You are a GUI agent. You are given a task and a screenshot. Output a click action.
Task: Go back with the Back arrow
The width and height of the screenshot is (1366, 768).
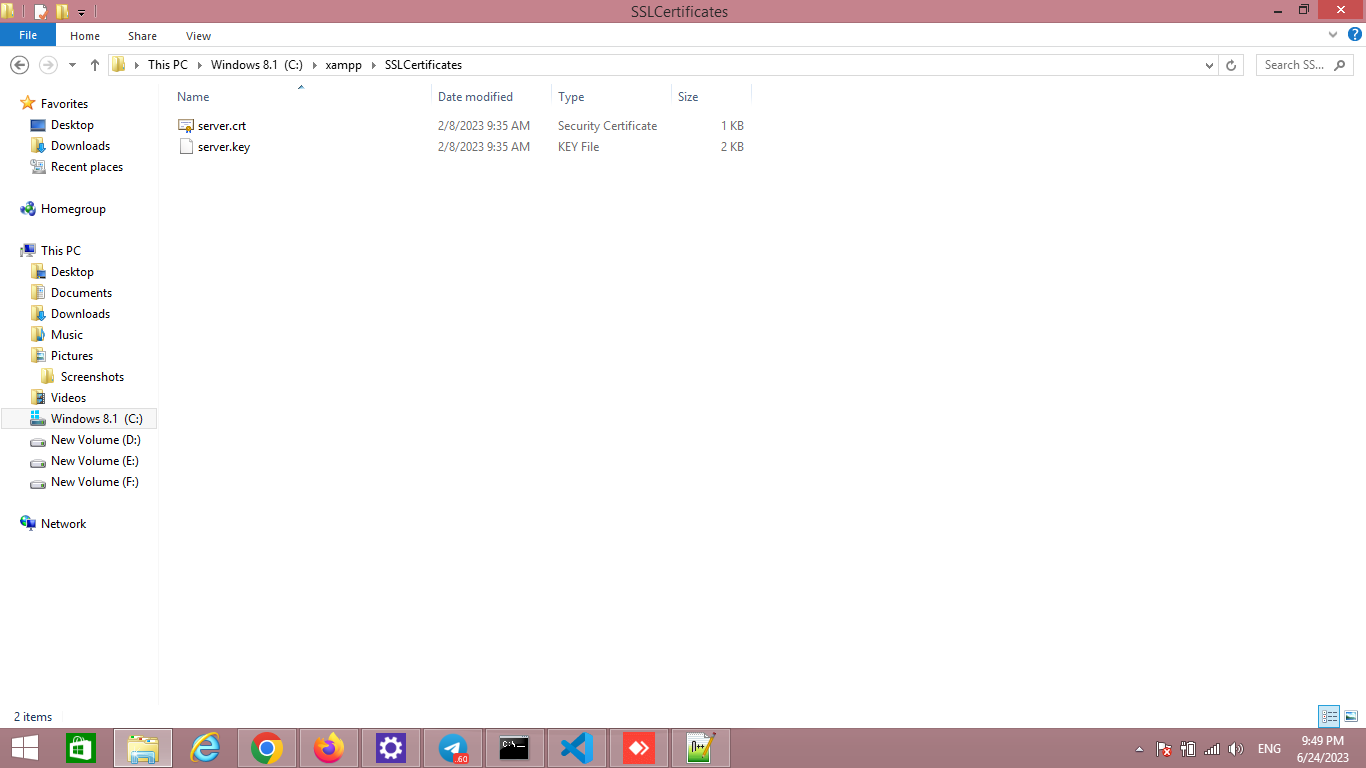pos(19,64)
